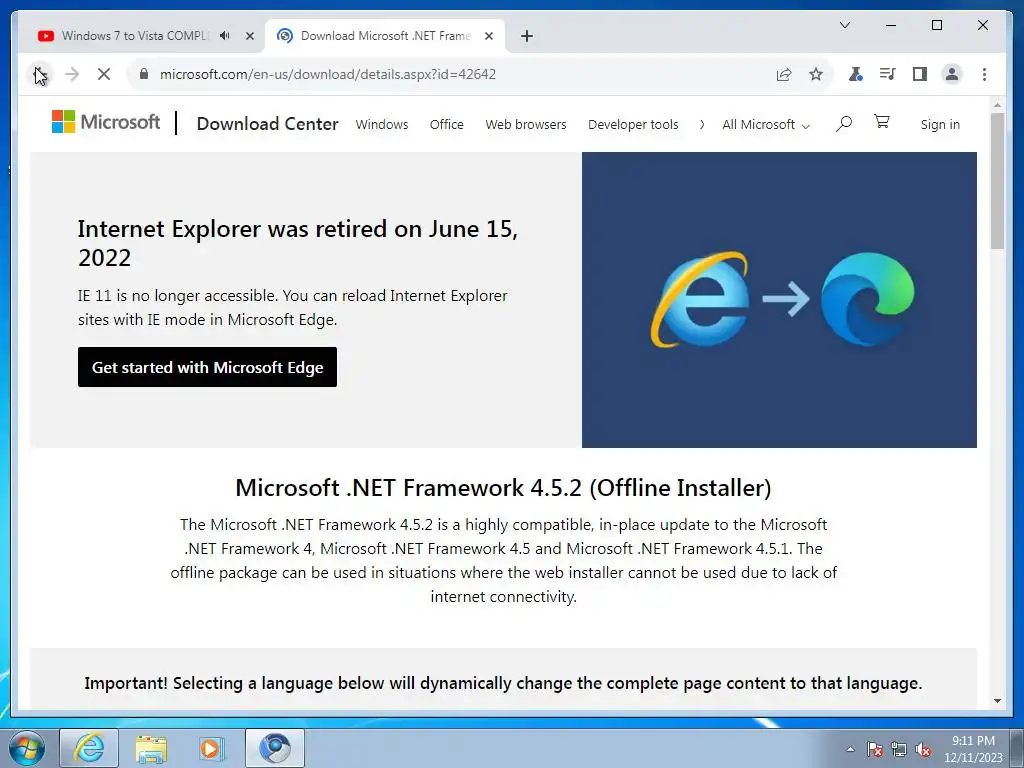Open the Developer tools navigation item
Image resolution: width=1024 pixels, height=768 pixels.
[x=633, y=125]
